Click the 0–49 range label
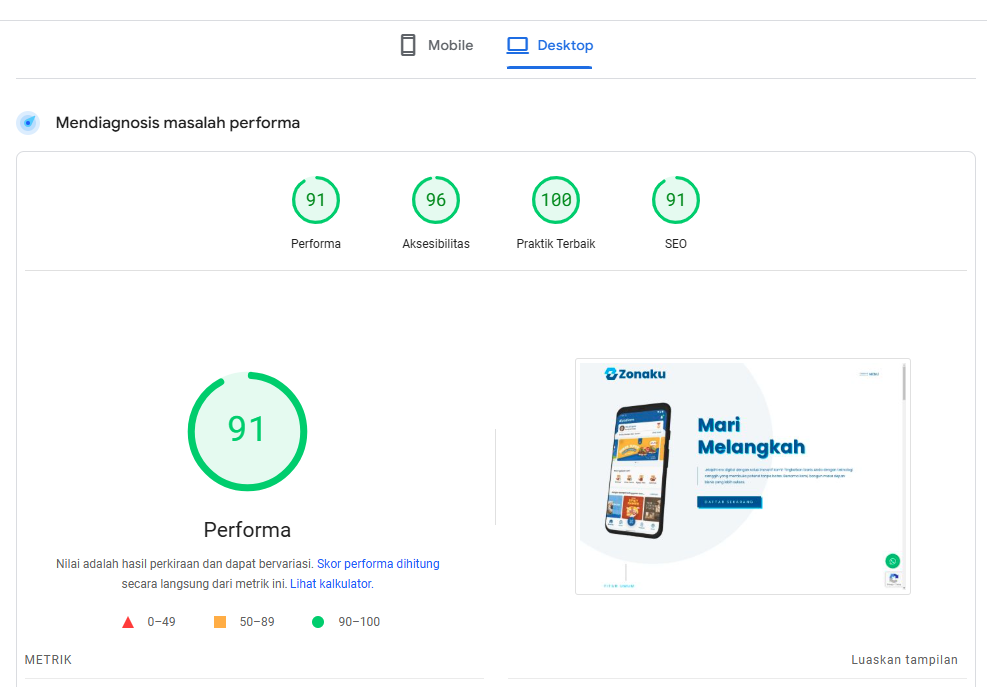This screenshot has width=987, height=687. coord(161,622)
